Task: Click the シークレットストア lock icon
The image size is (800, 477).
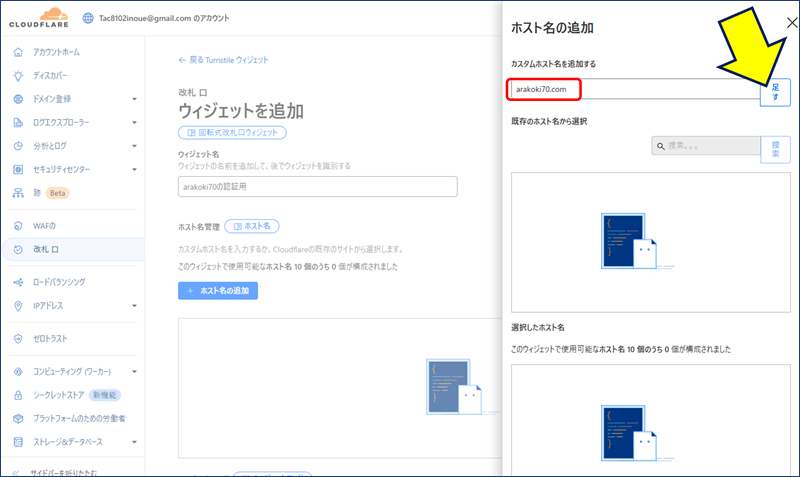Action: (18, 395)
